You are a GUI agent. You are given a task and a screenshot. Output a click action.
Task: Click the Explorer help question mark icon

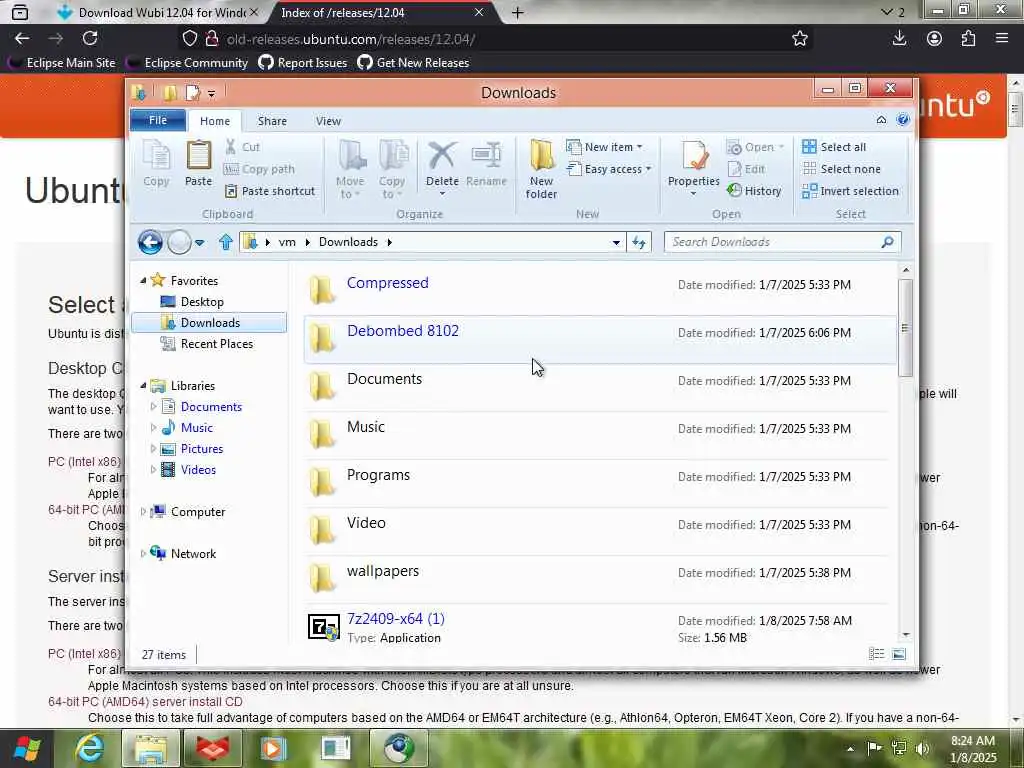[903, 120]
